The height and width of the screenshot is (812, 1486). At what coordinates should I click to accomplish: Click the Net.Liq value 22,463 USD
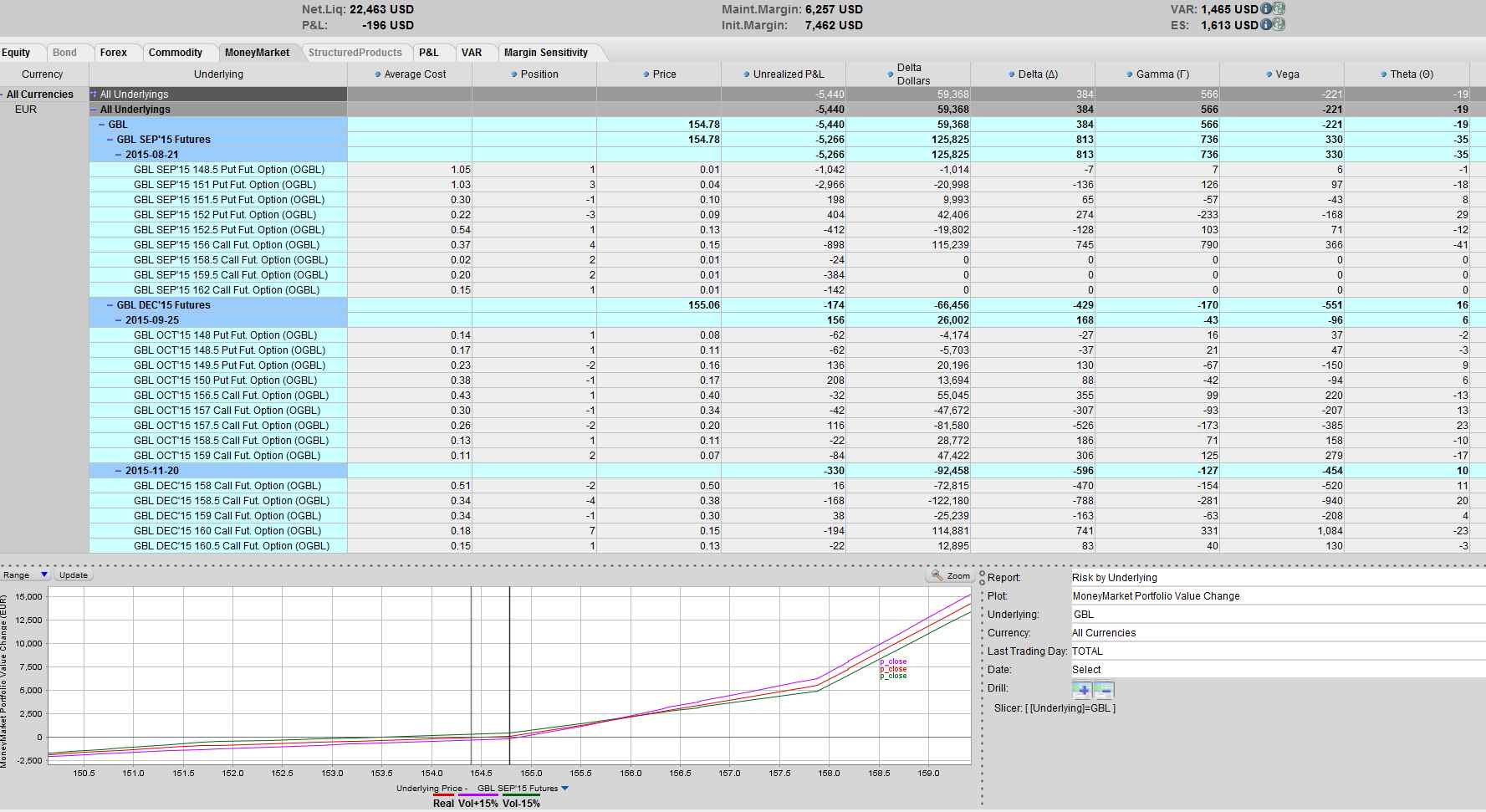tap(381, 9)
